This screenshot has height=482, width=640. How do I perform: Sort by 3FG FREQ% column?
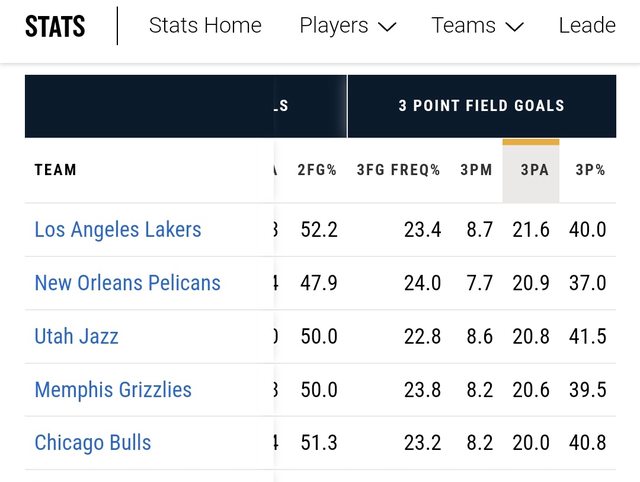(398, 170)
